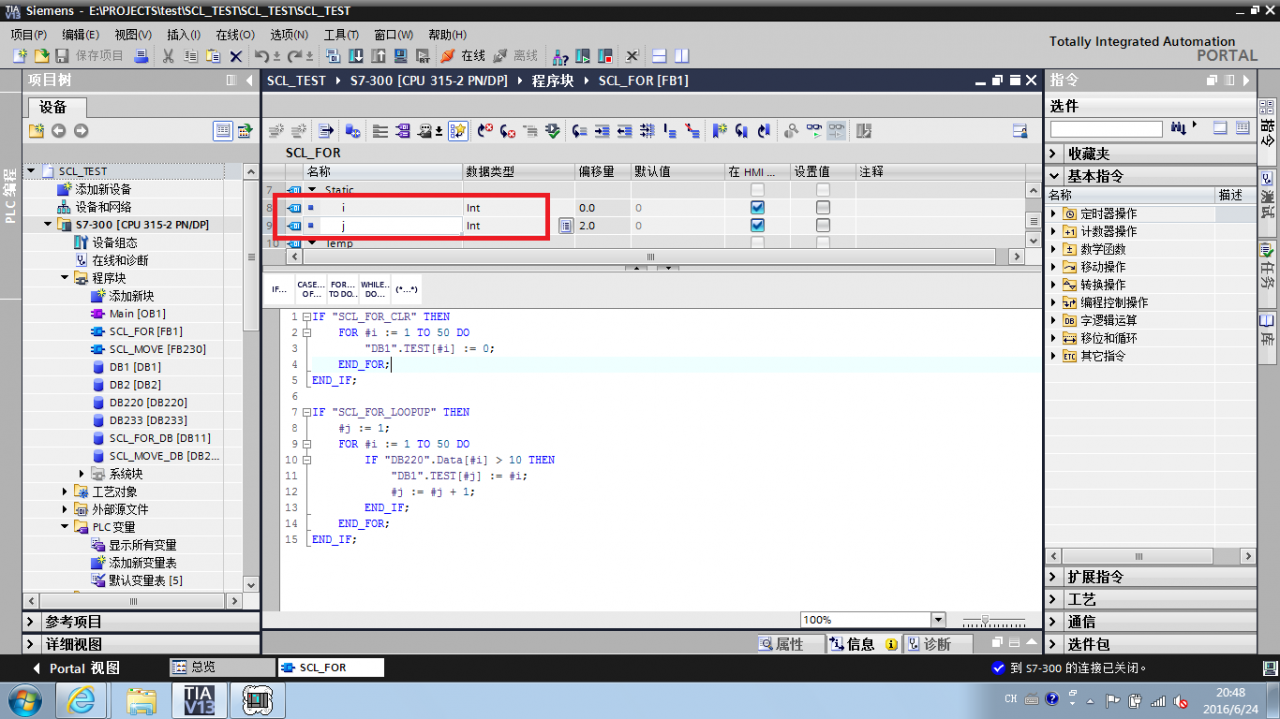Click the set bookmark icon in SCL toolbar
The image size is (1280, 719).
718,131
